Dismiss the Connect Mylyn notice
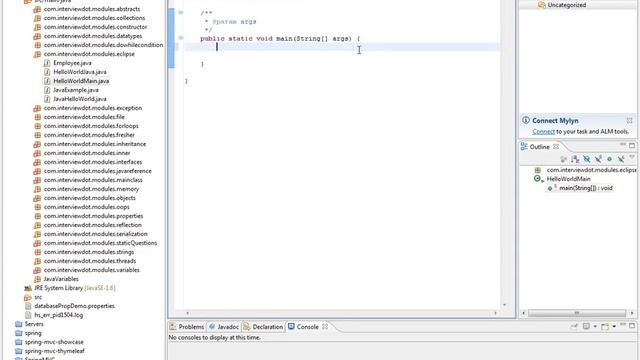Viewport: 640px width, 360px height. tap(629, 120)
